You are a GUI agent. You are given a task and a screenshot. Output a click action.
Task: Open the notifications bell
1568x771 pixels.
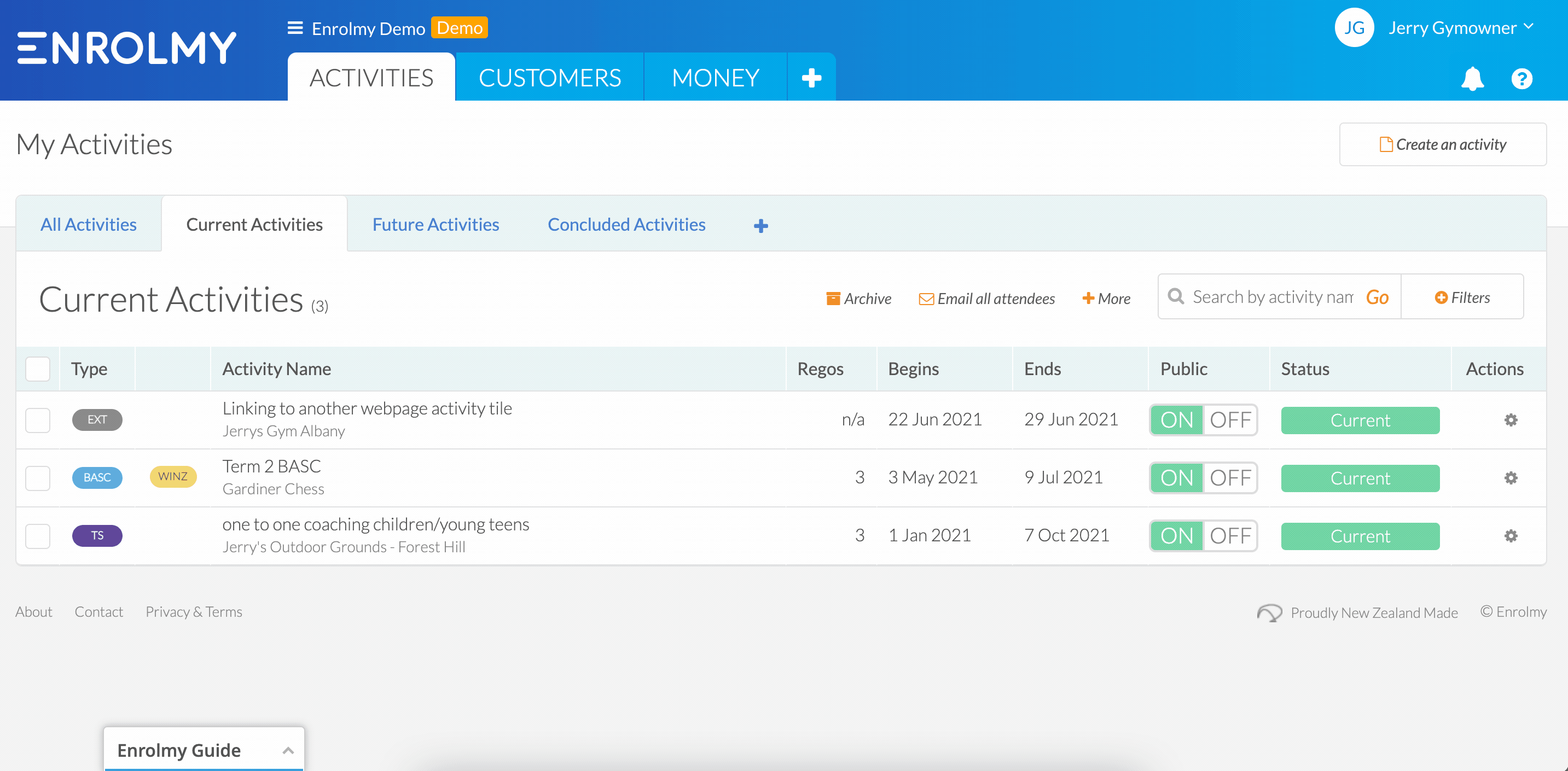pyautogui.click(x=1472, y=79)
